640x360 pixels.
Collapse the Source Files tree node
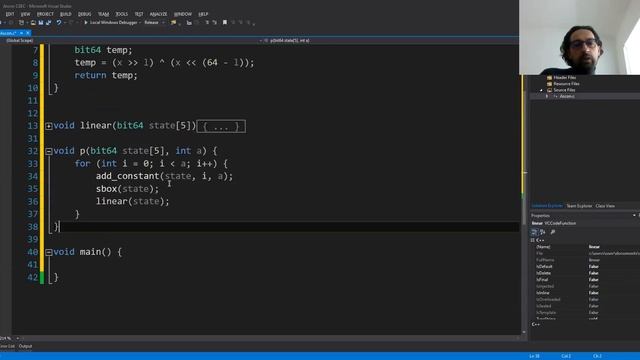542,90
